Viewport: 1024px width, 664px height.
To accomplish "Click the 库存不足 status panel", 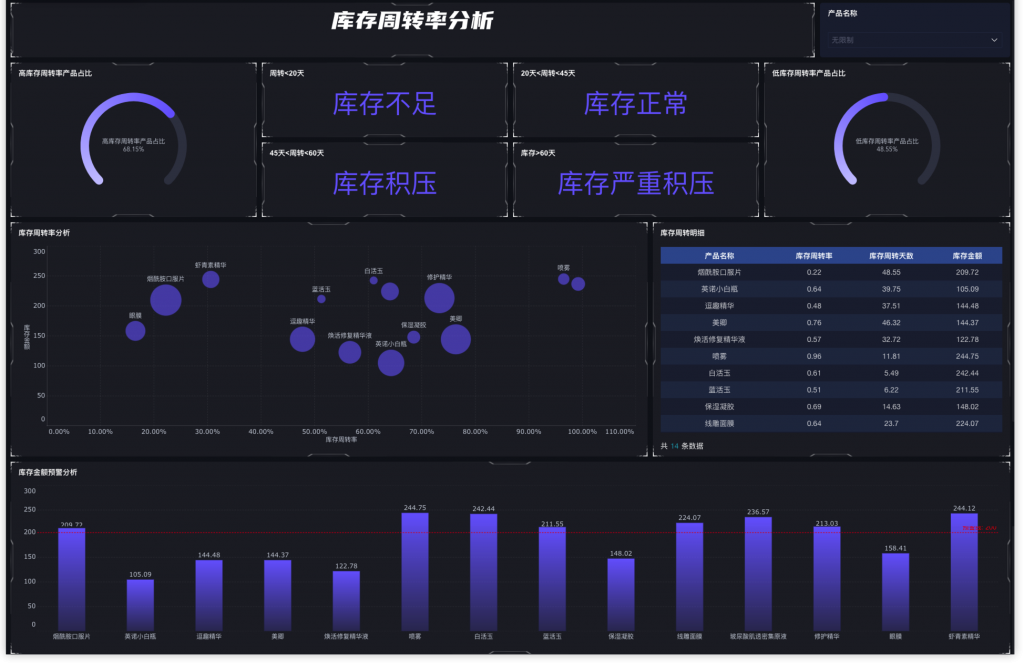I will (384, 104).
